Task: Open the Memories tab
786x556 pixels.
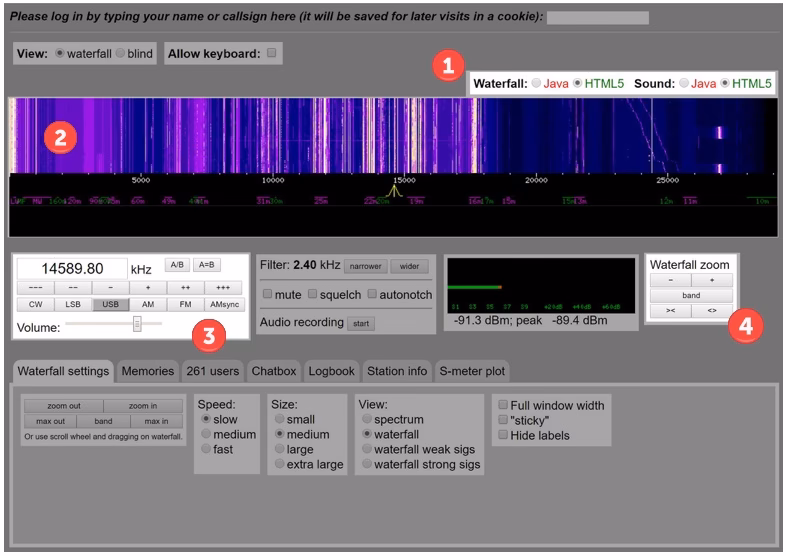Action: pyautogui.click(x=148, y=372)
